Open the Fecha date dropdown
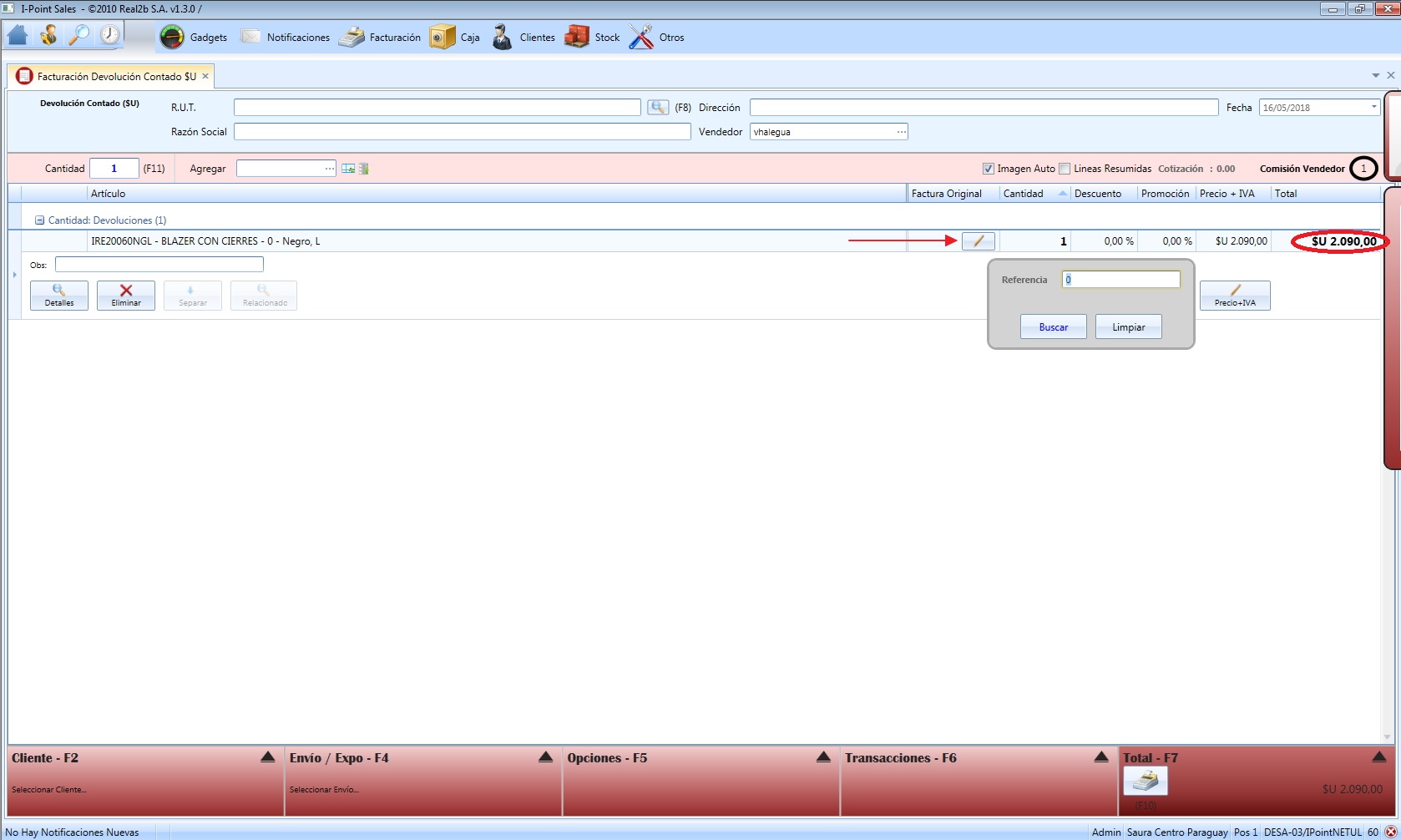Image resolution: width=1401 pixels, height=840 pixels. [1374, 107]
